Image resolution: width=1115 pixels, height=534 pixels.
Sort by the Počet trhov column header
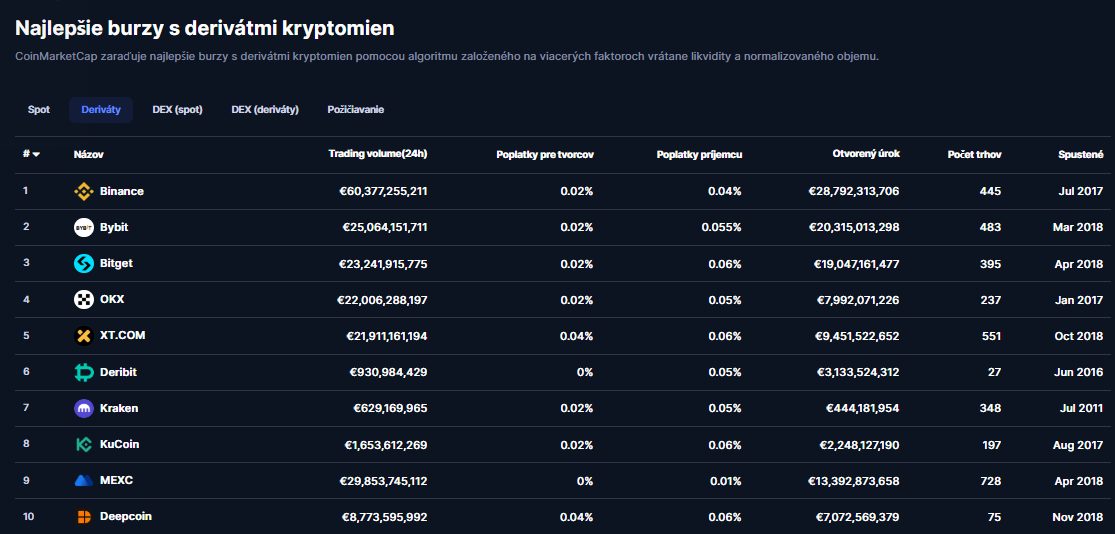pos(974,155)
